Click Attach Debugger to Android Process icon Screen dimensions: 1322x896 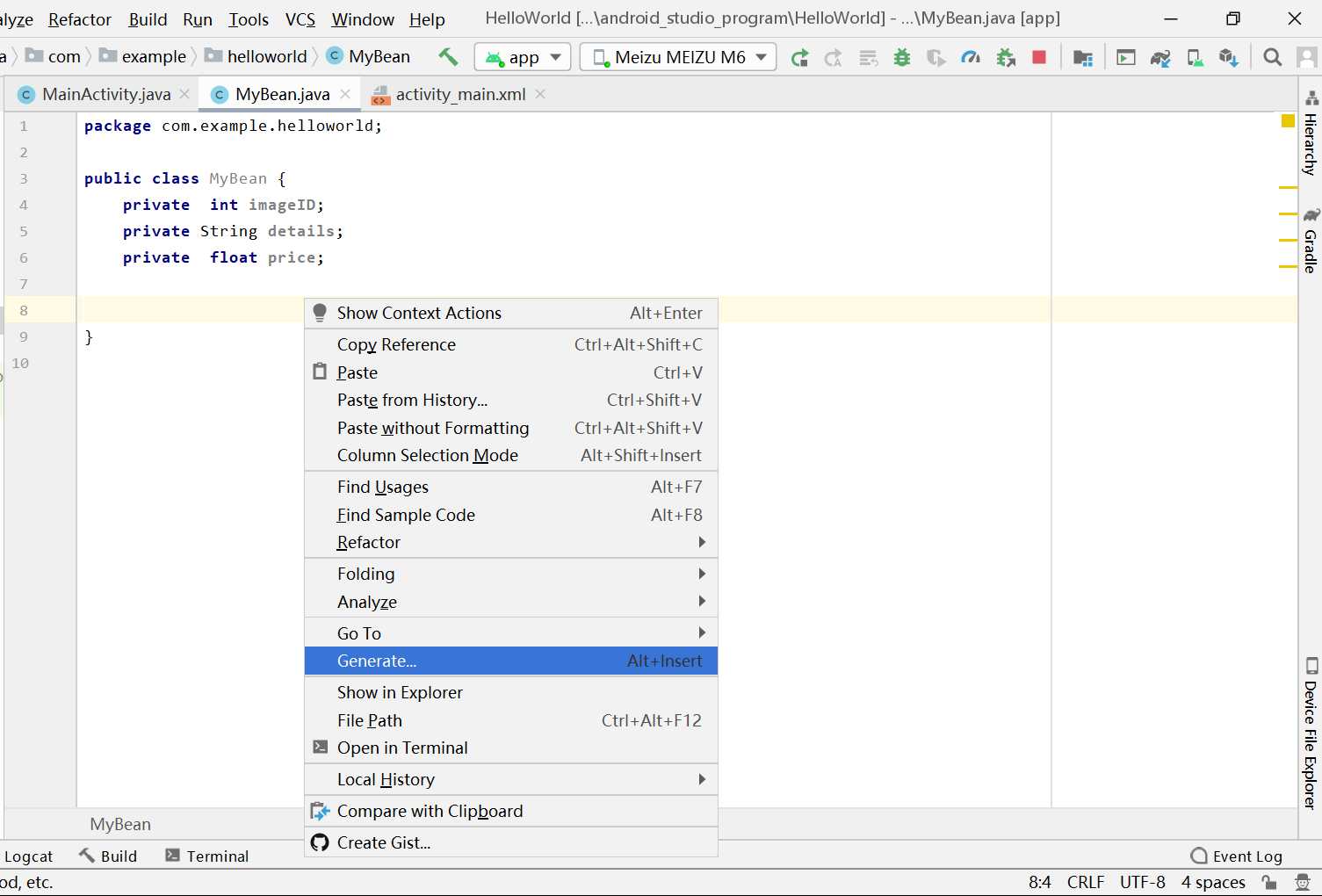coord(1006,58)
